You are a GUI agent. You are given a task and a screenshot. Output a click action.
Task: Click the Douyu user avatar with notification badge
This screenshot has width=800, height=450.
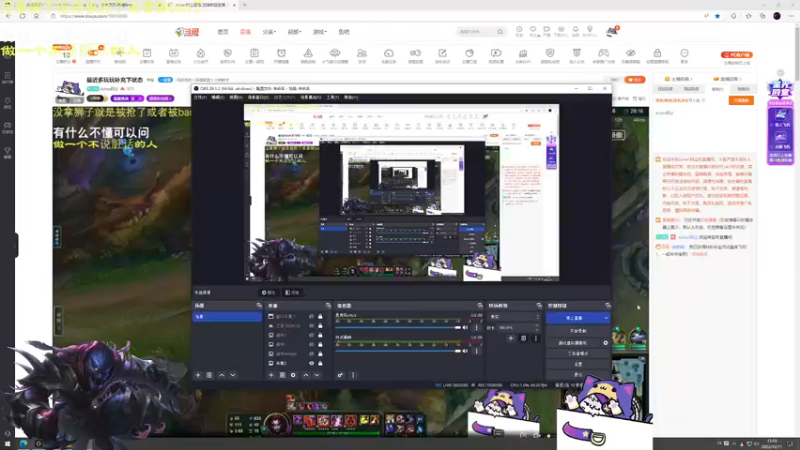(x=612, y=32)
